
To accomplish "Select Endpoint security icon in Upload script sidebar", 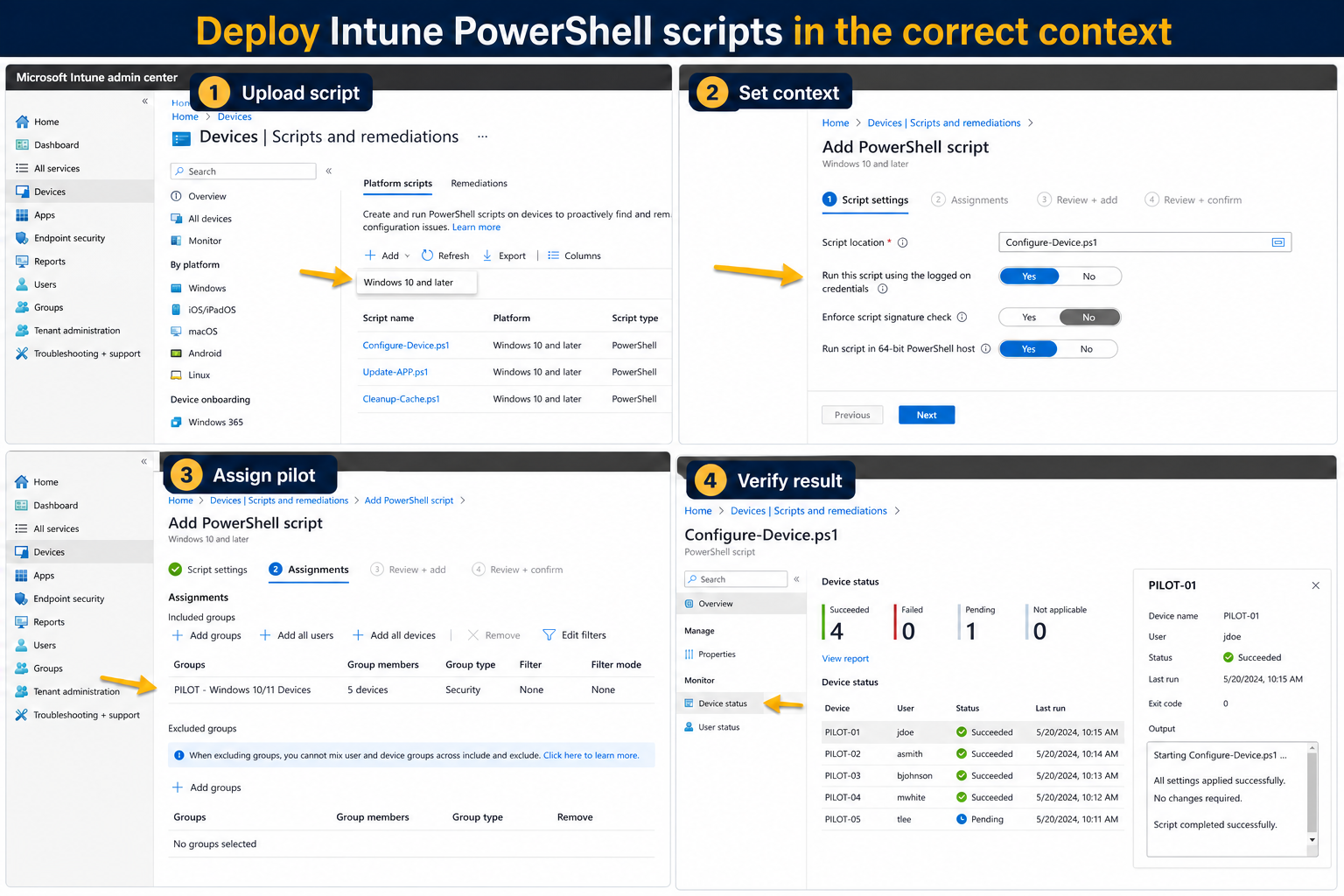I will click(22, 238).
